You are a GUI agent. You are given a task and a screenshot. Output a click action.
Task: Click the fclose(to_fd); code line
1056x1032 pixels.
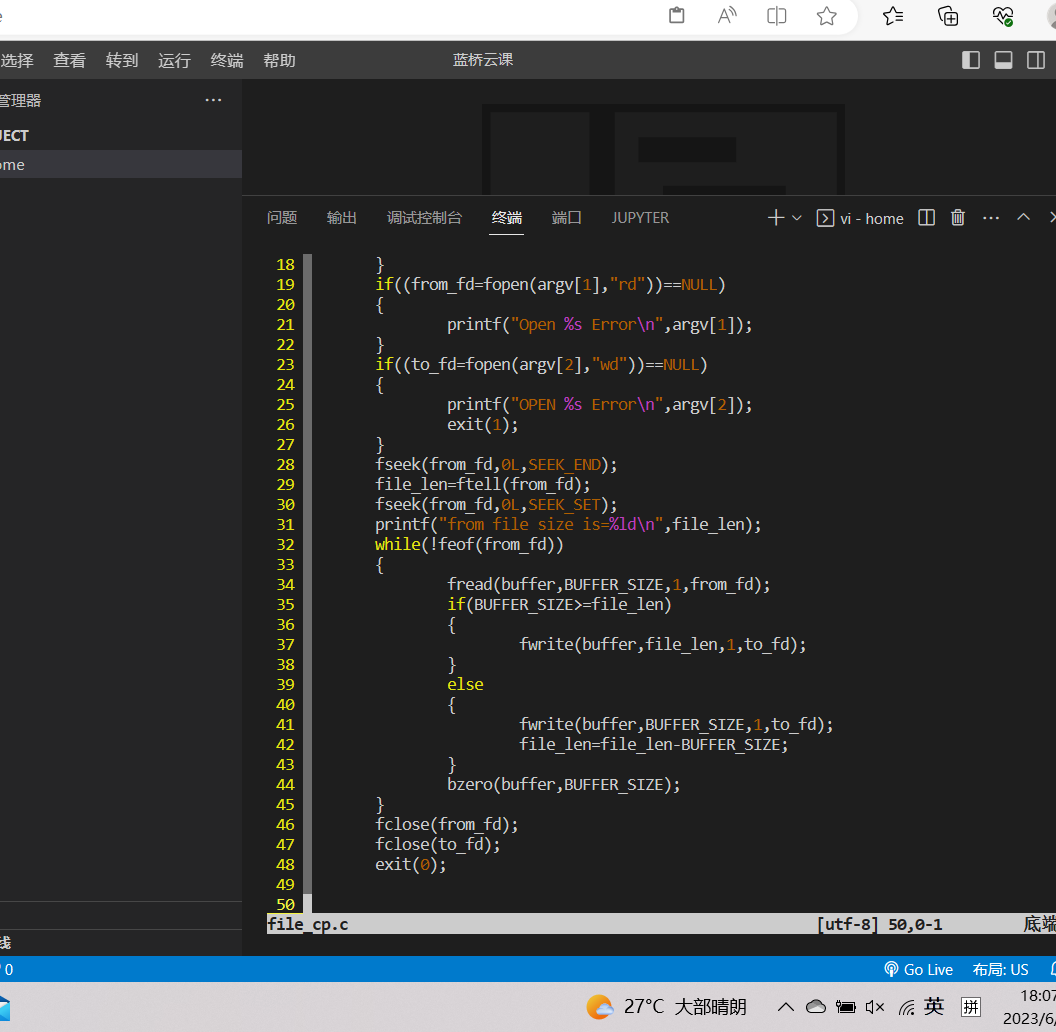pos(438,844)
